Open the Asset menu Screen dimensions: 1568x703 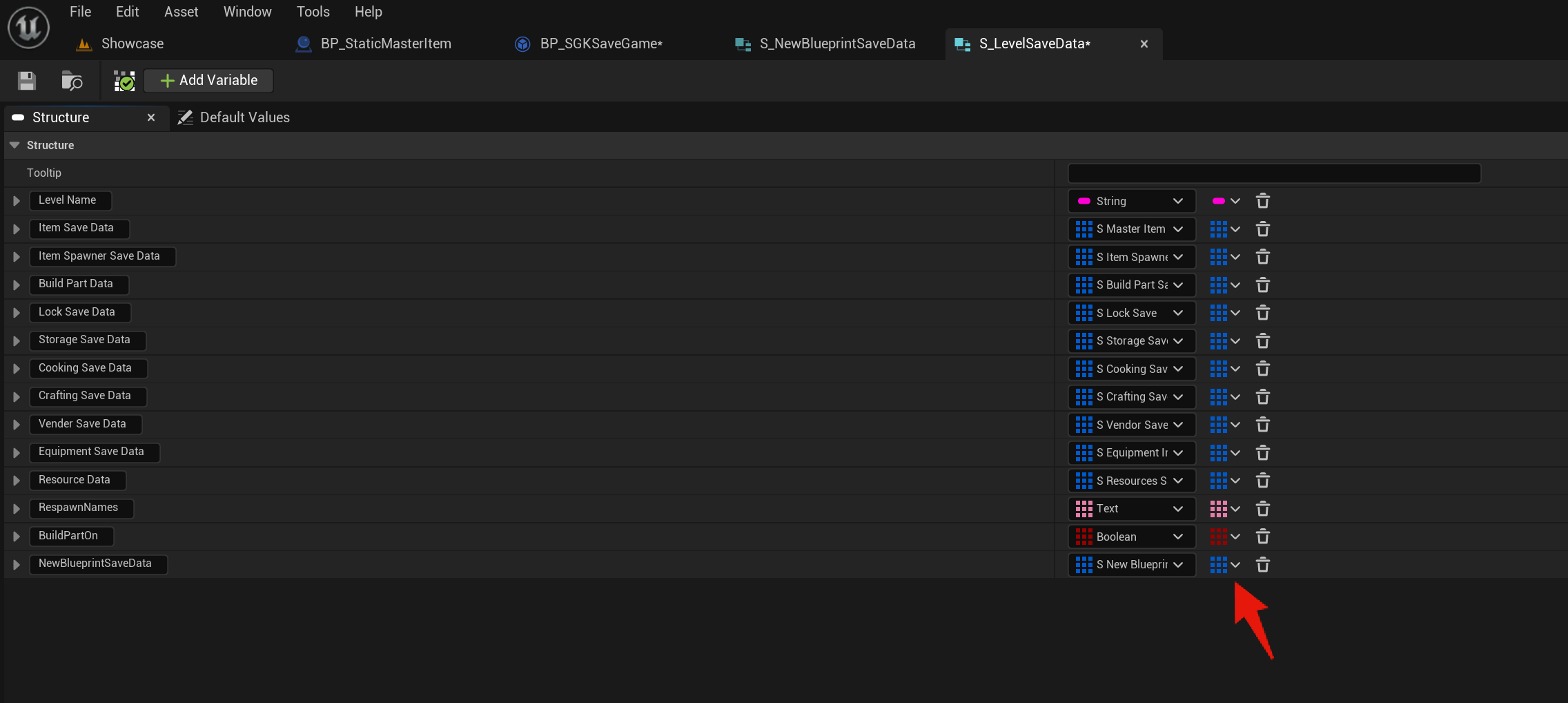181,12
